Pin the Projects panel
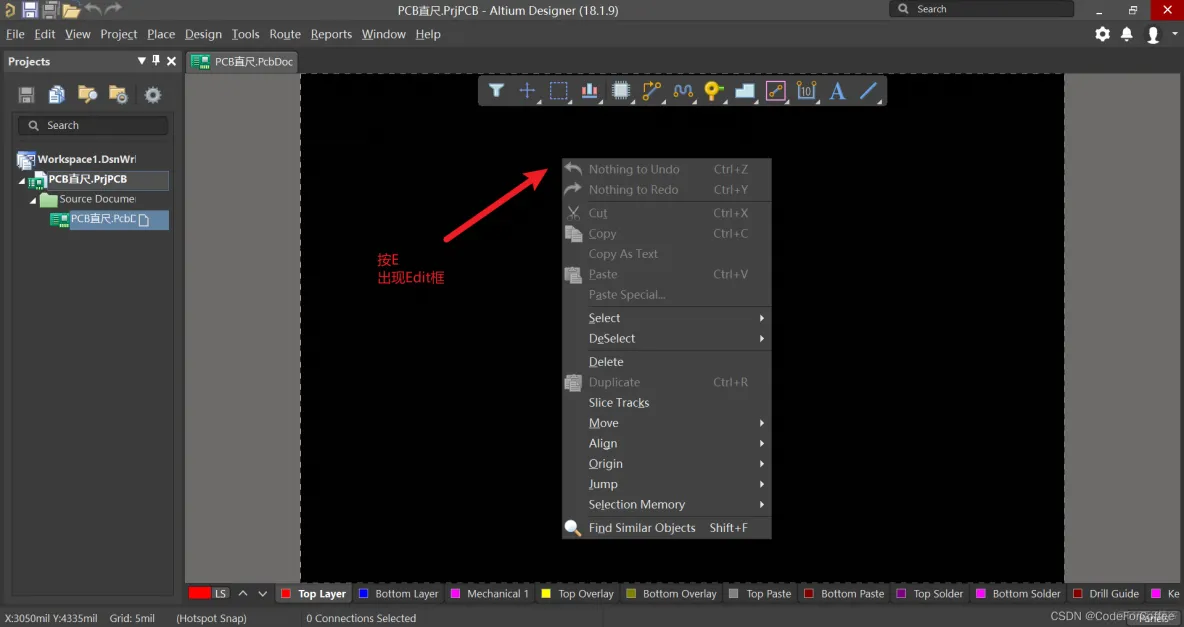This screenshot has width=1184, height=627. point(156,60)
